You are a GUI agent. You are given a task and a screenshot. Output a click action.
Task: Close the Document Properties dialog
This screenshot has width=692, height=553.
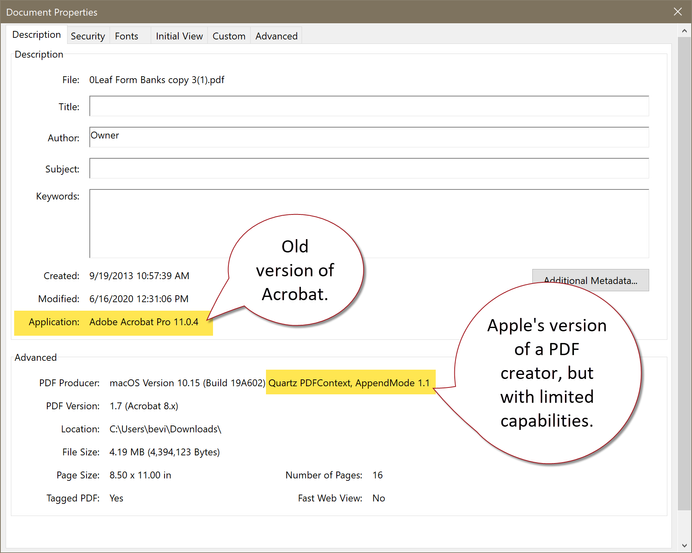coord(678,12)
